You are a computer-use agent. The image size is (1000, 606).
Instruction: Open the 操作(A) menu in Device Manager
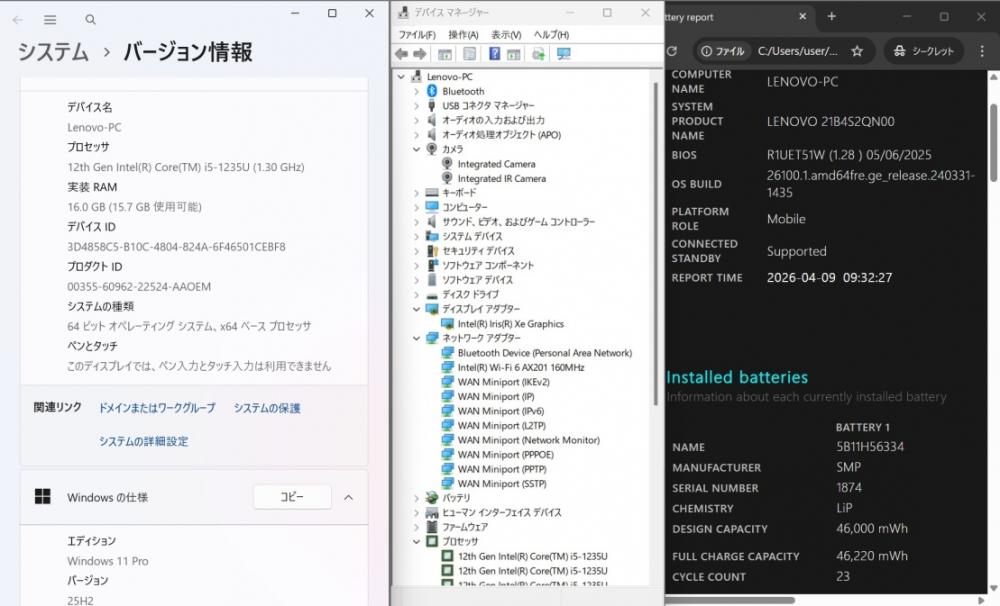pyautogui.click(x=463, y=34)
